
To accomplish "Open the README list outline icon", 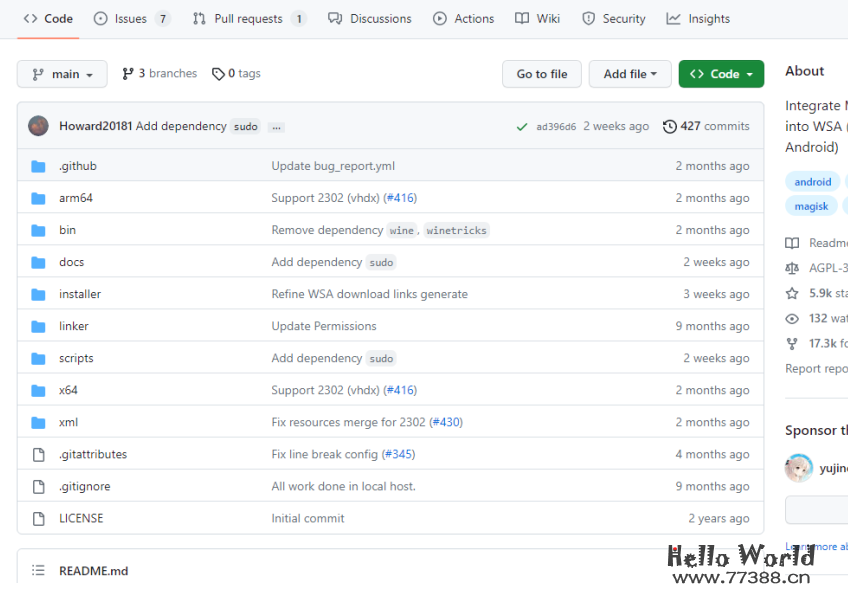I will [38, 571].
